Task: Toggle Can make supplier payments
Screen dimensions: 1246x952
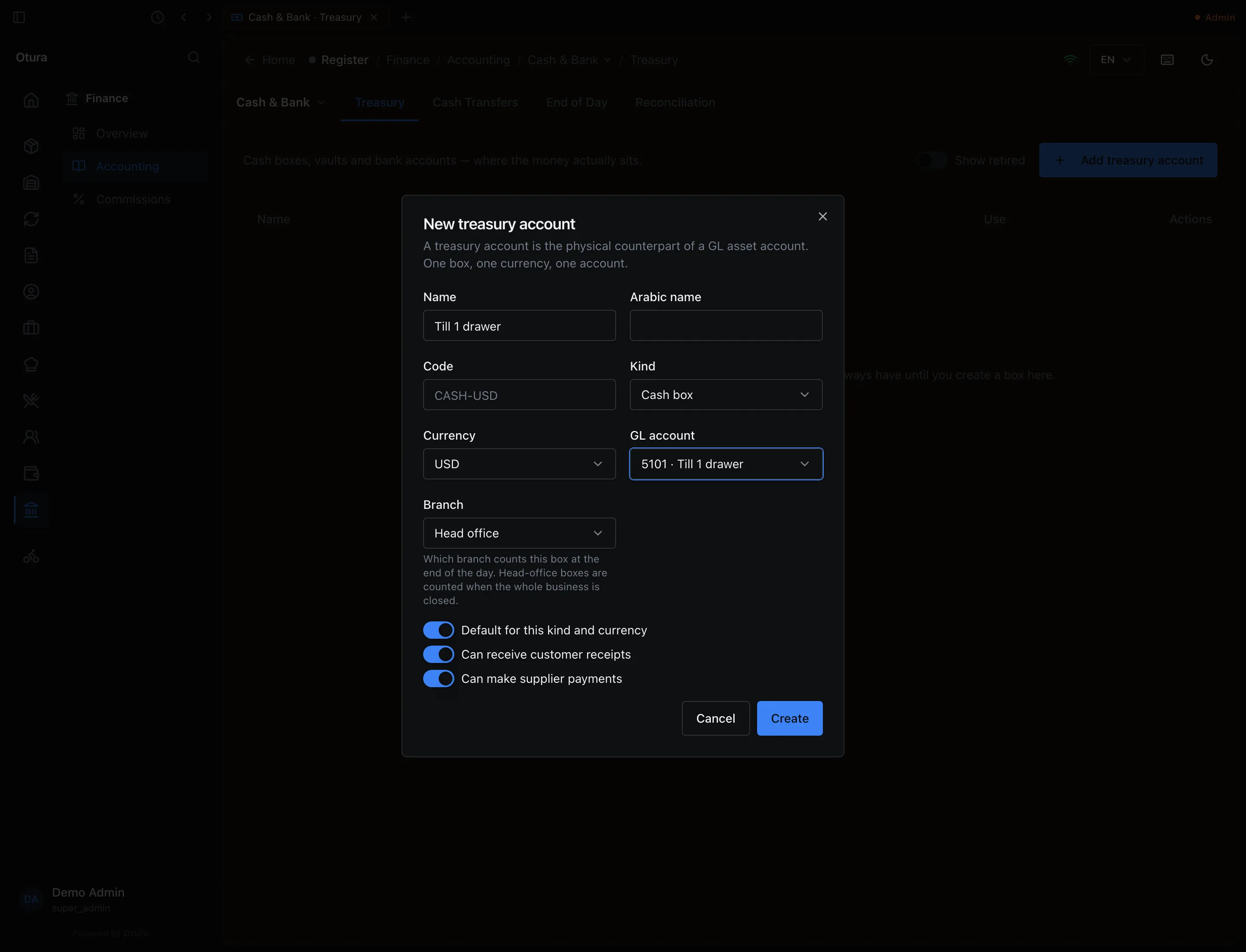Action: pos(439,679)
